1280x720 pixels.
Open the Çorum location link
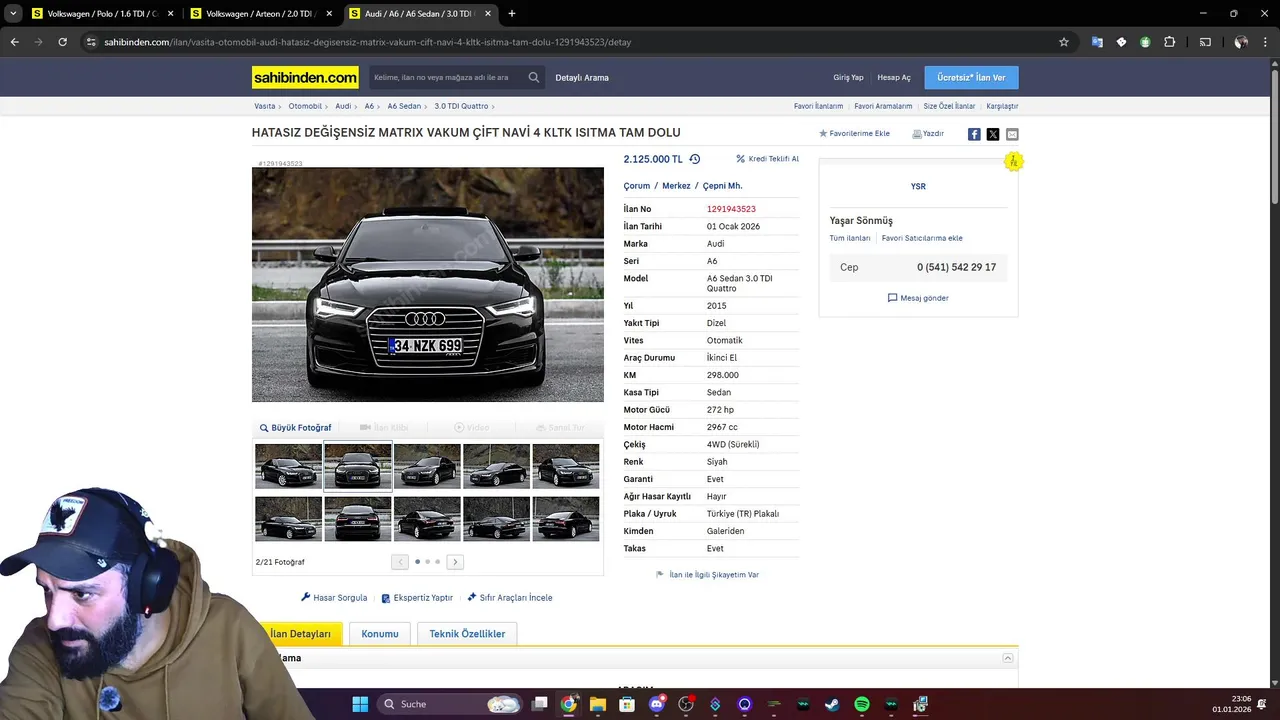[x=637, y=186]
